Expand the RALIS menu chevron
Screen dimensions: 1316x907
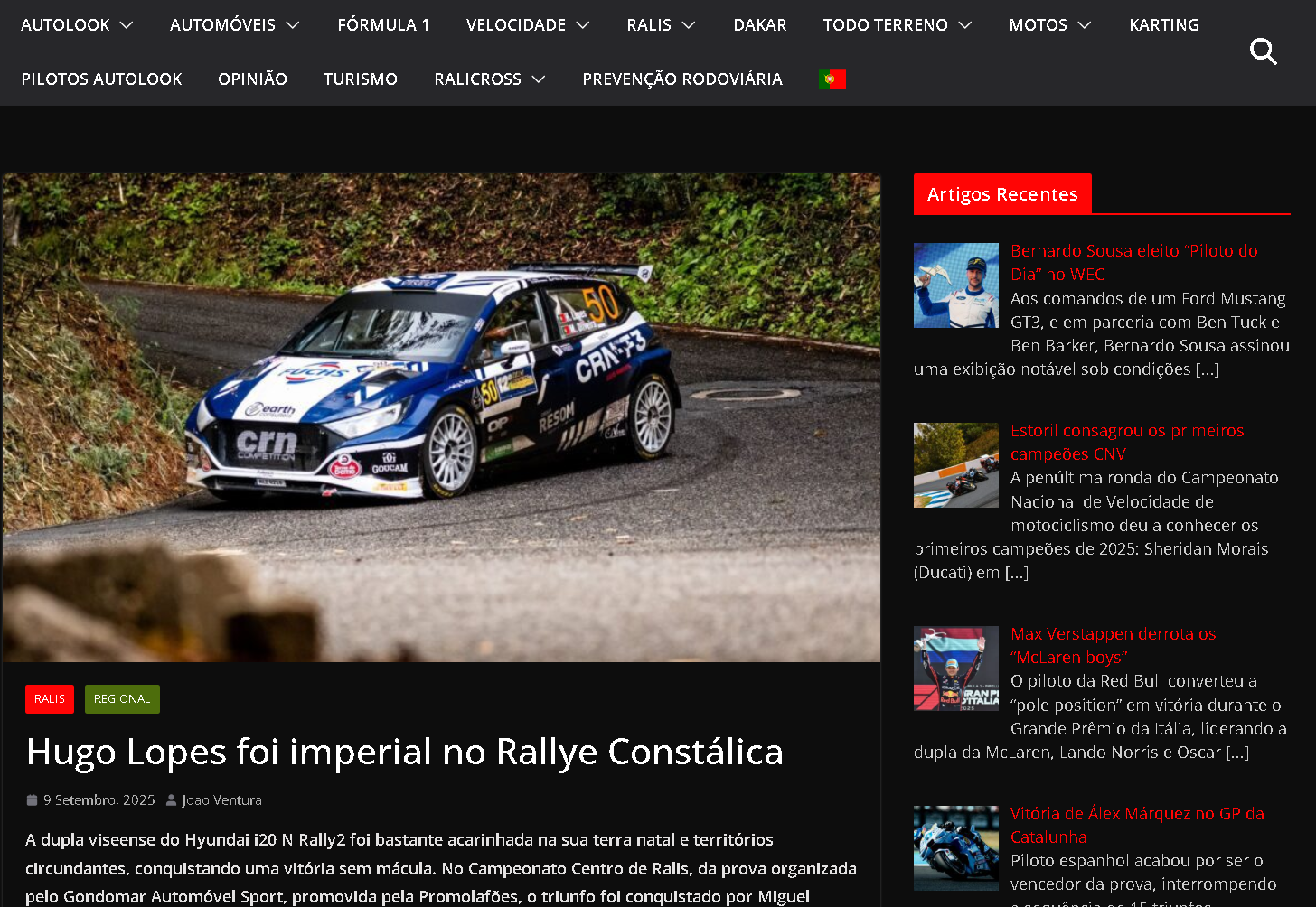point(689,25)
